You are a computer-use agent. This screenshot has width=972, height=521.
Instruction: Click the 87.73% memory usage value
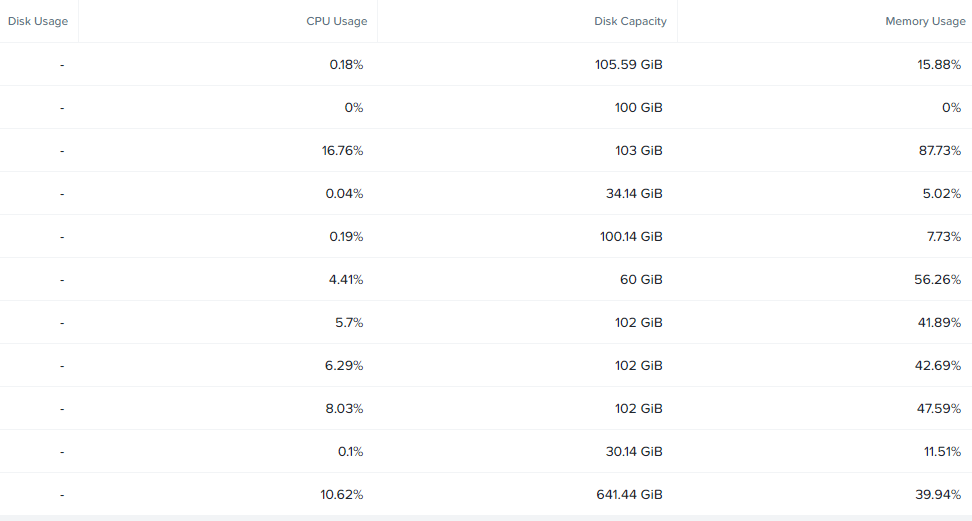point(940,151)
